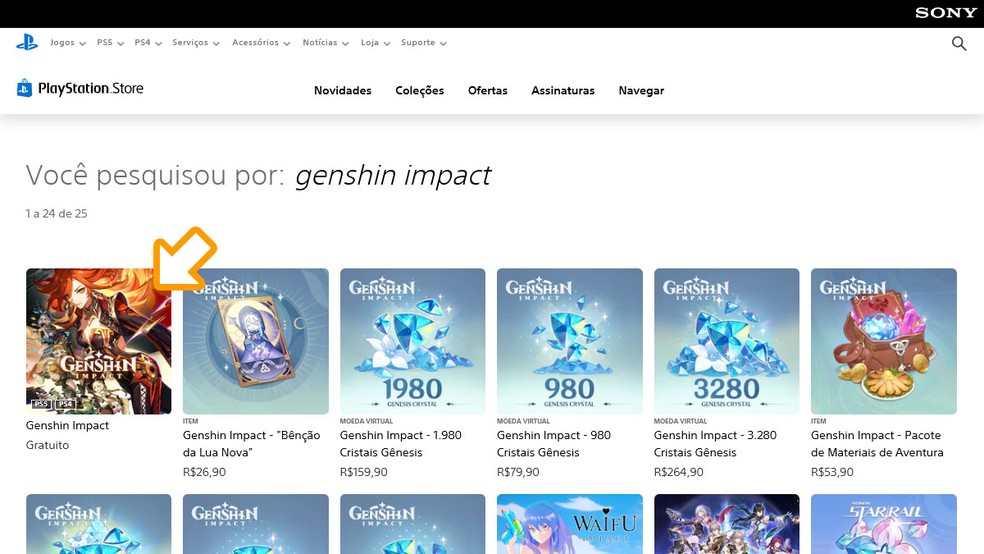Open the Coleções store tab
Viewport: 984px width, 554px height.
pos(420,90)
